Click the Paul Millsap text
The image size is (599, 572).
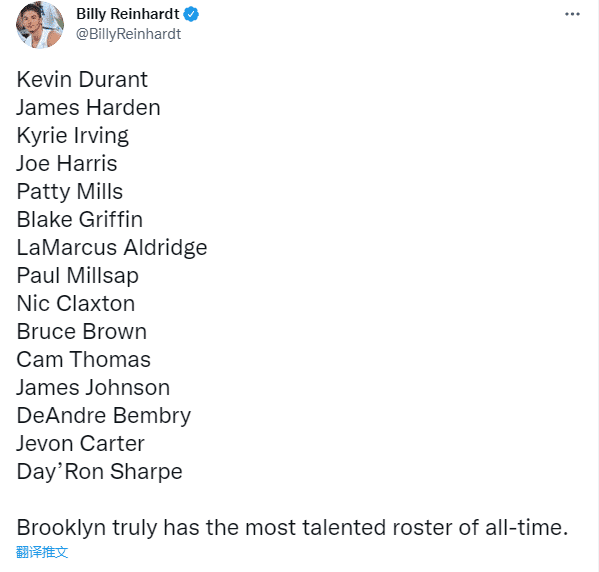point(78,275)
